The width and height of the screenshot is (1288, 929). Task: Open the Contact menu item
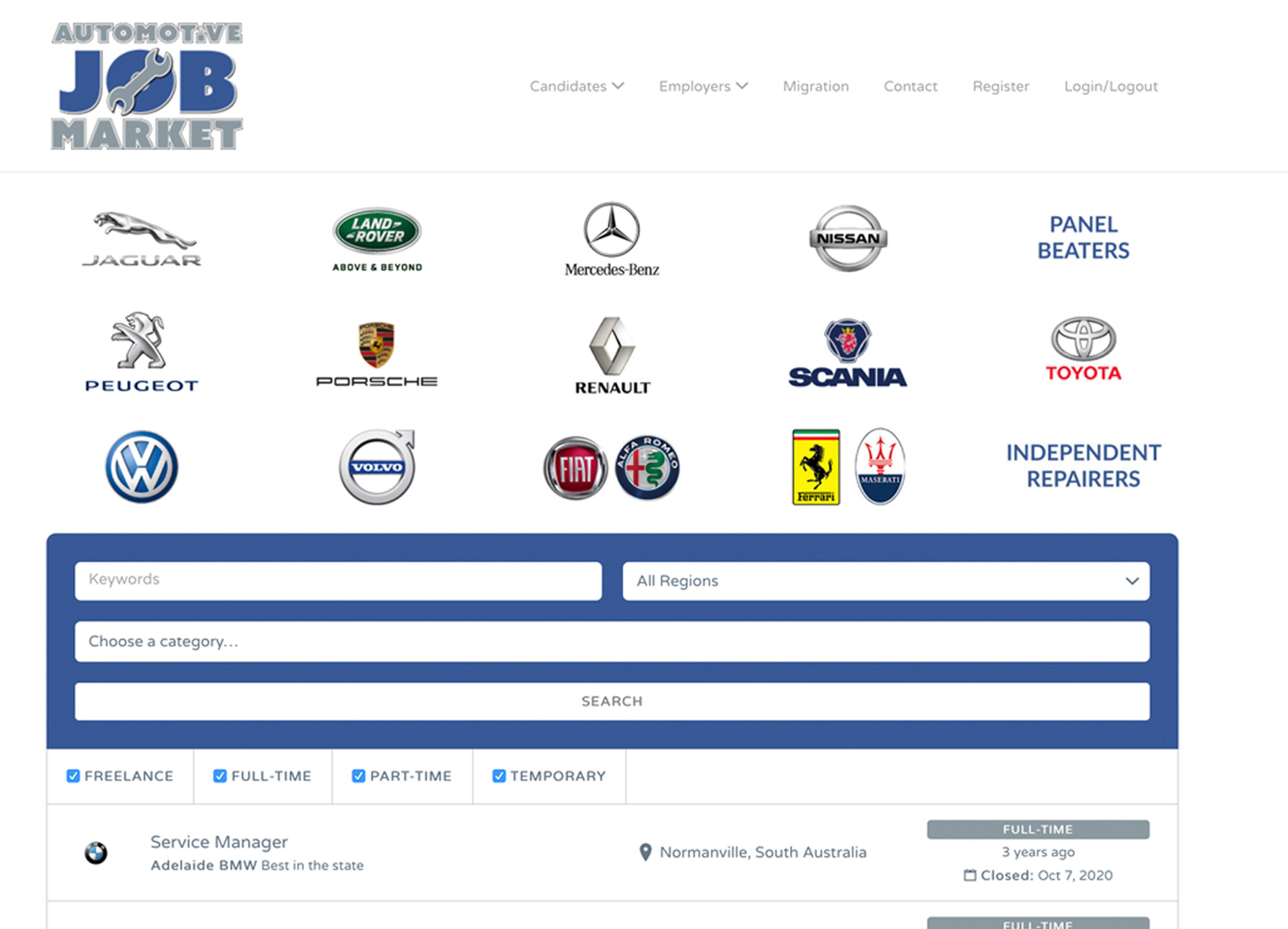910,86
